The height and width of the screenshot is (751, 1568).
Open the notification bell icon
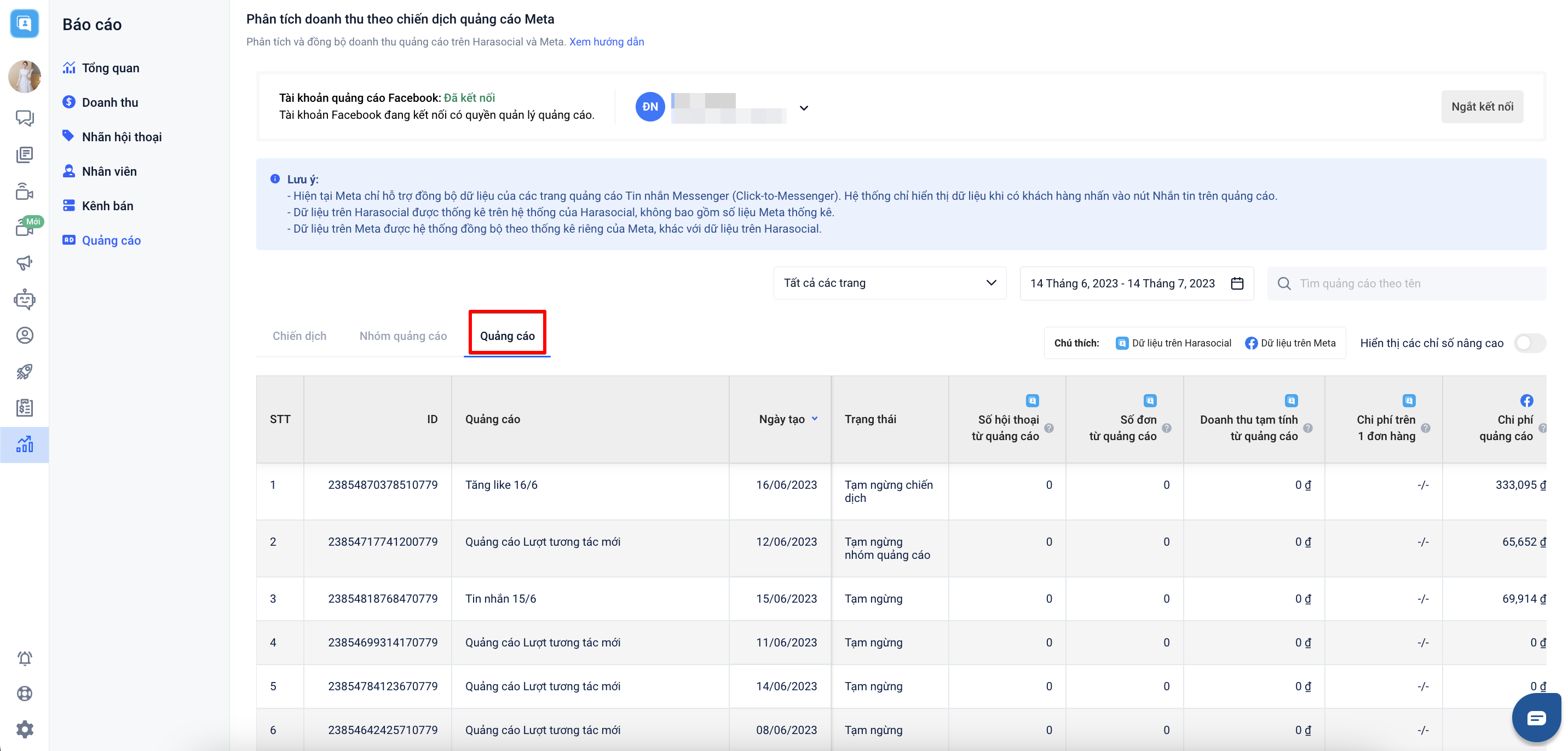[x=24, y=658]
